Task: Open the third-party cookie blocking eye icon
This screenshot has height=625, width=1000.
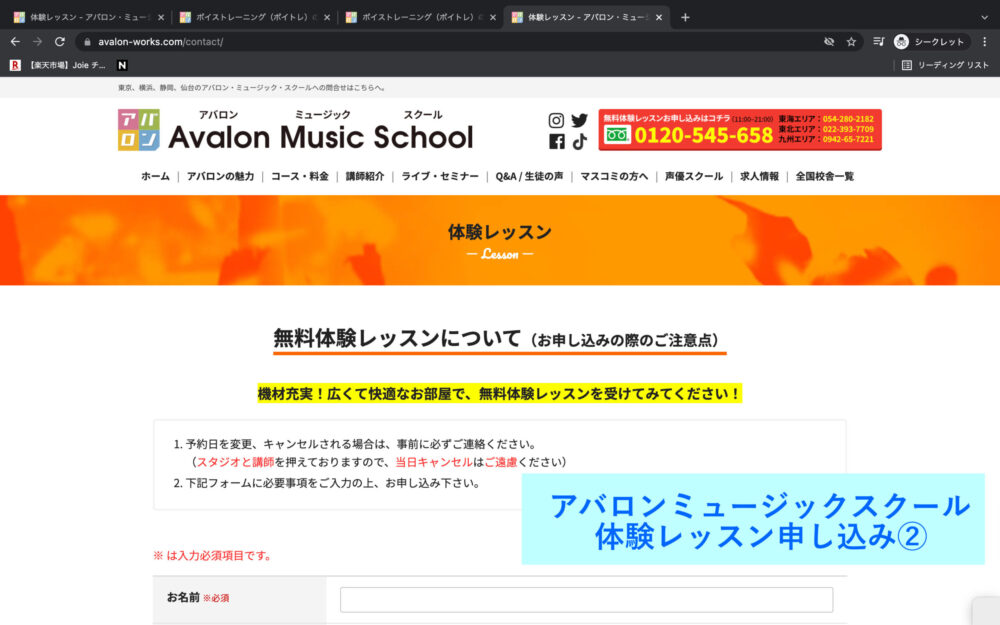Action: [x=829, y=41]
